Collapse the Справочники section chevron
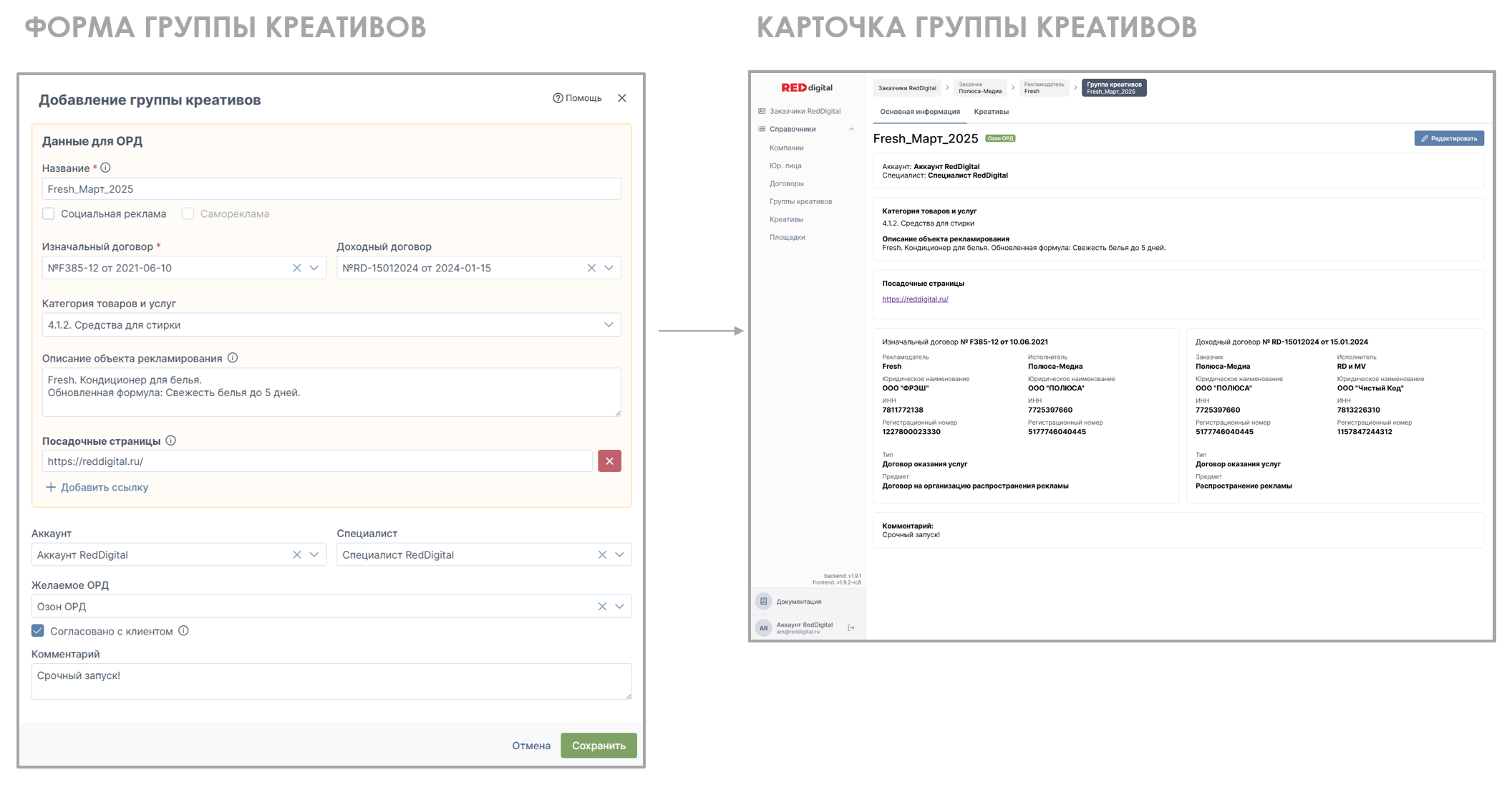1512x785 pixels. point(851,129)
